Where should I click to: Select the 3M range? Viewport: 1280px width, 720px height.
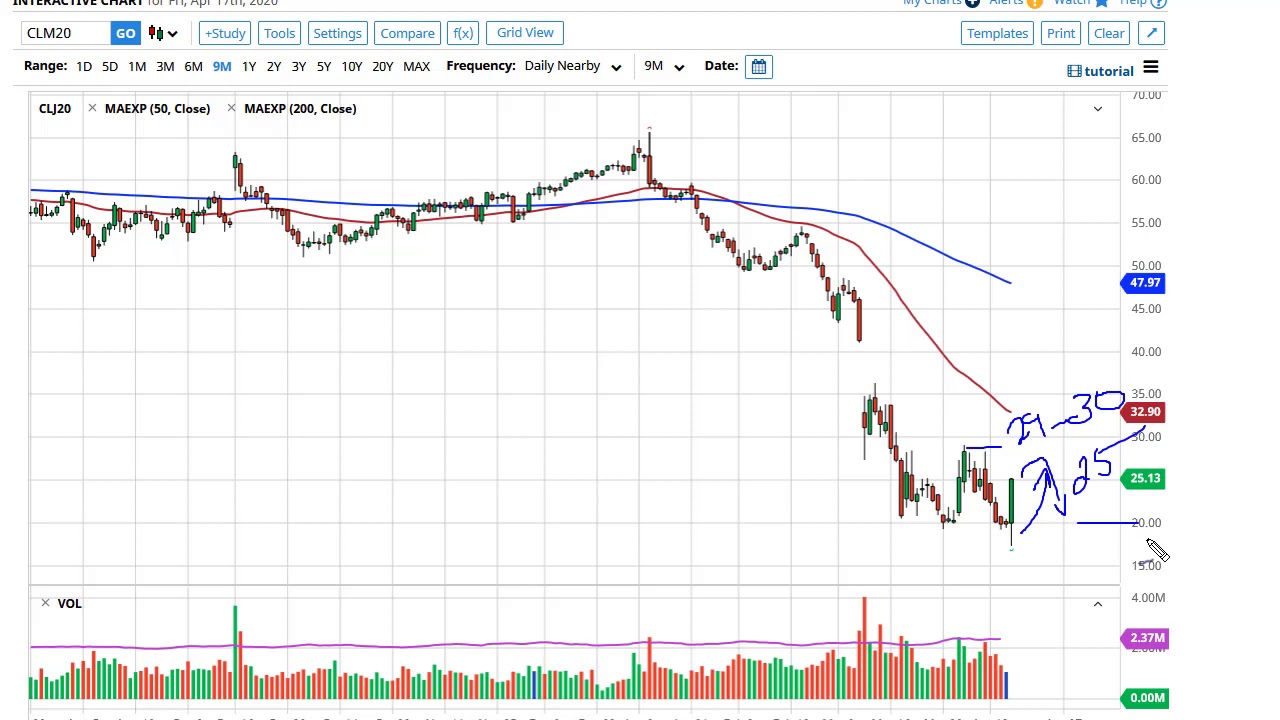(x=165, y=66)
